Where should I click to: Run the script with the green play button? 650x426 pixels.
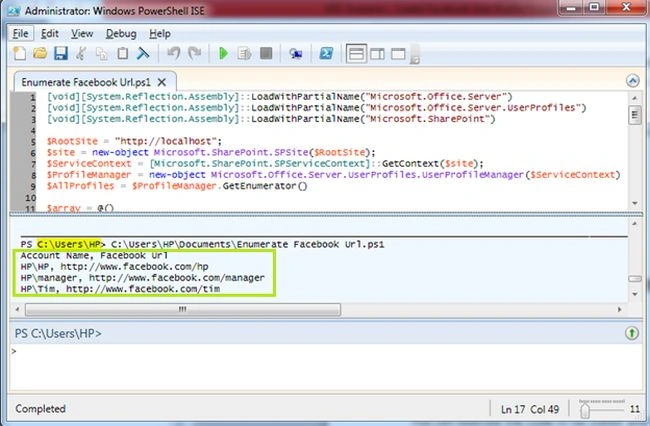[223, 53]
